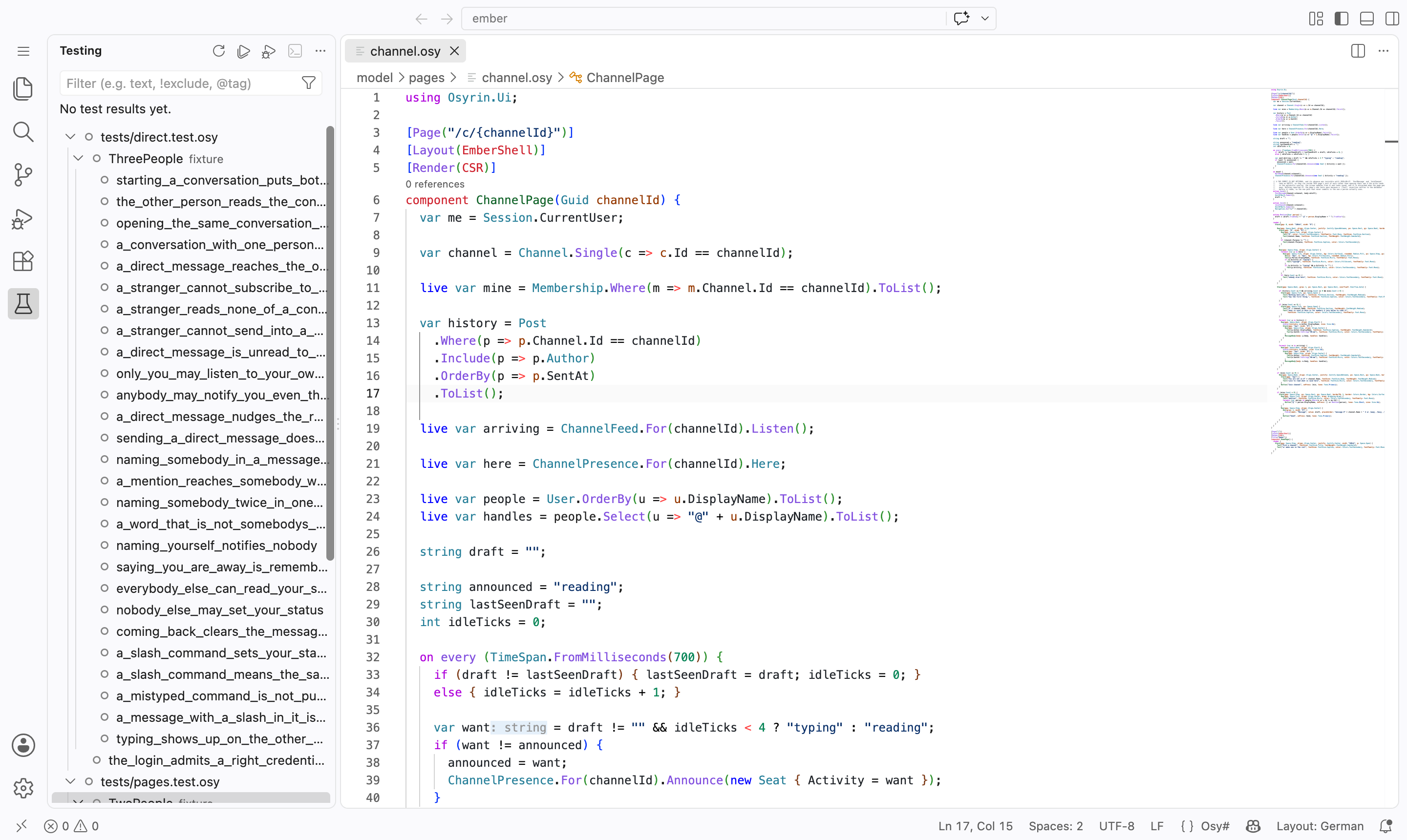Show errors and warnings count
The image size is (1407, 840).
(71, 826)
